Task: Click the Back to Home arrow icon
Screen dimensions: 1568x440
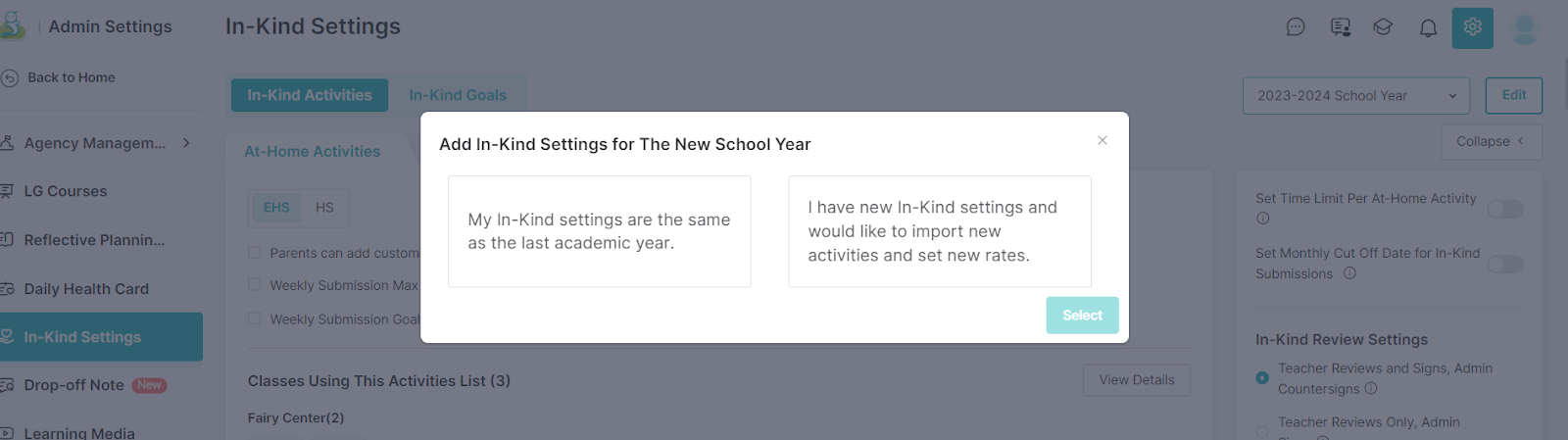Action: [x=10, y=77]
